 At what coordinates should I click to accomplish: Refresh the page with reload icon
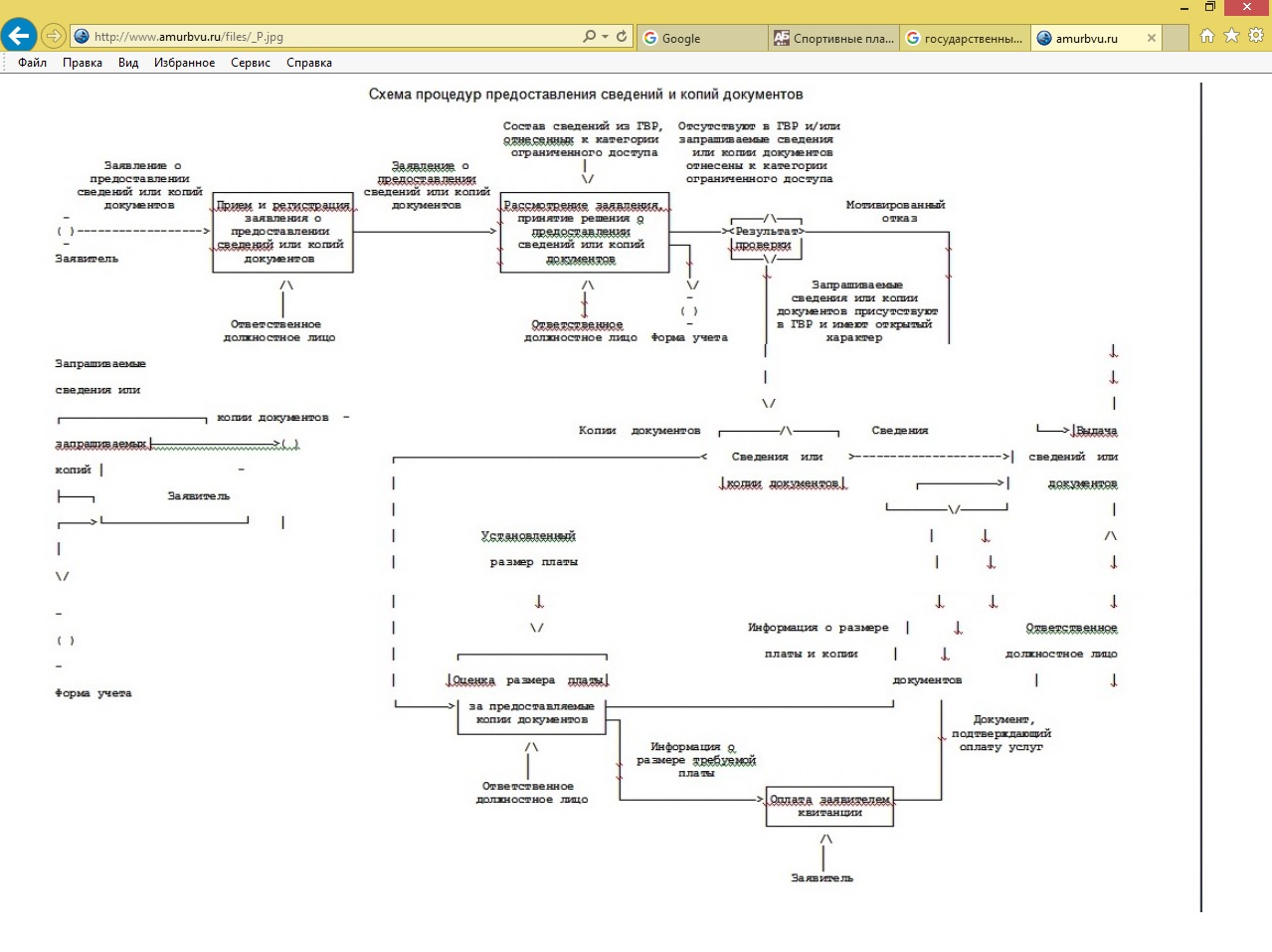(x=622, y=37)
